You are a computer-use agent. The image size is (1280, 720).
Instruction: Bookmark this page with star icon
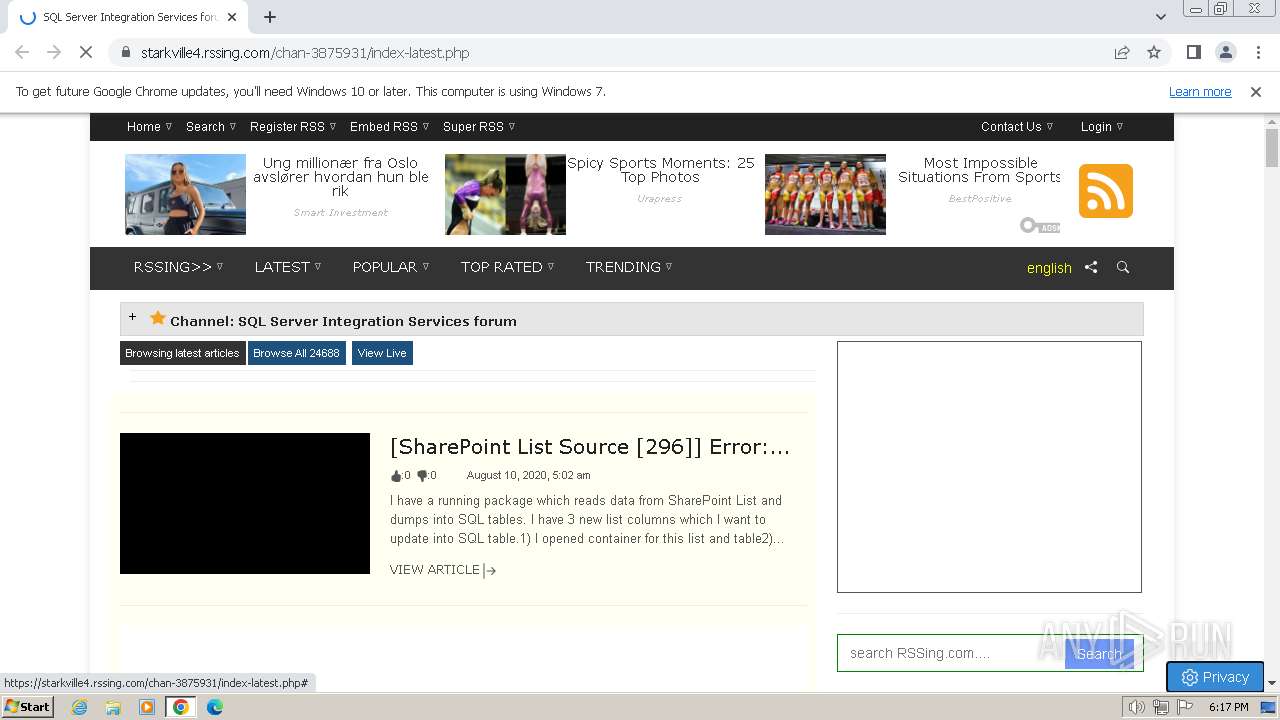[x=1154, y=52]
